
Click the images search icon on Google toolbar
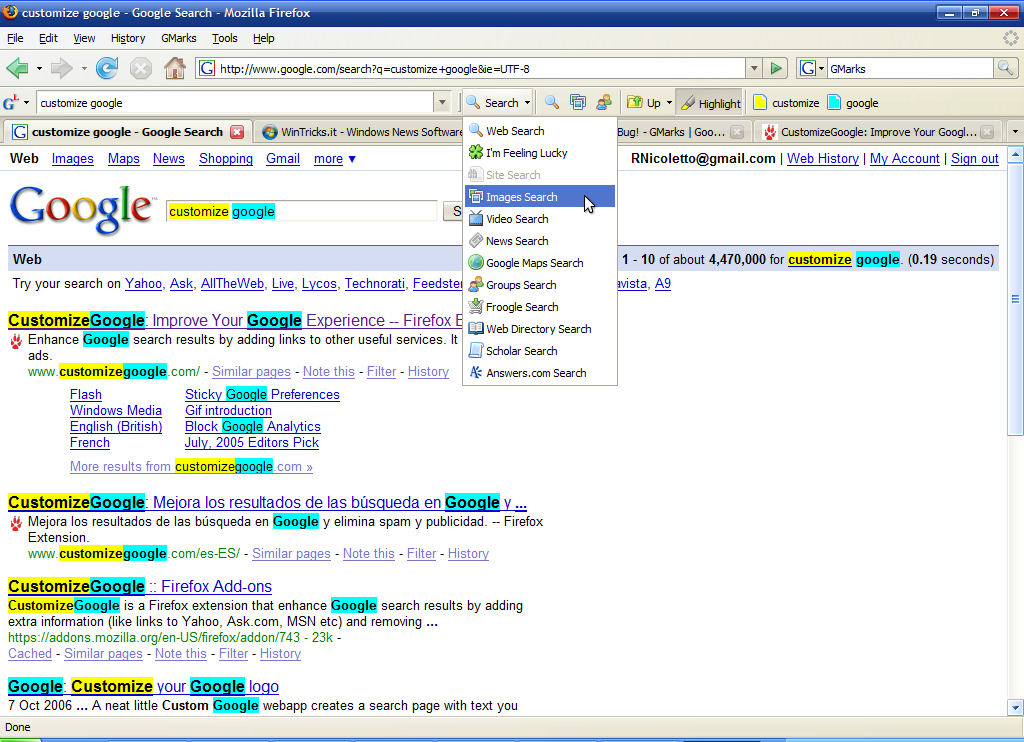click(x=578, y=103)
